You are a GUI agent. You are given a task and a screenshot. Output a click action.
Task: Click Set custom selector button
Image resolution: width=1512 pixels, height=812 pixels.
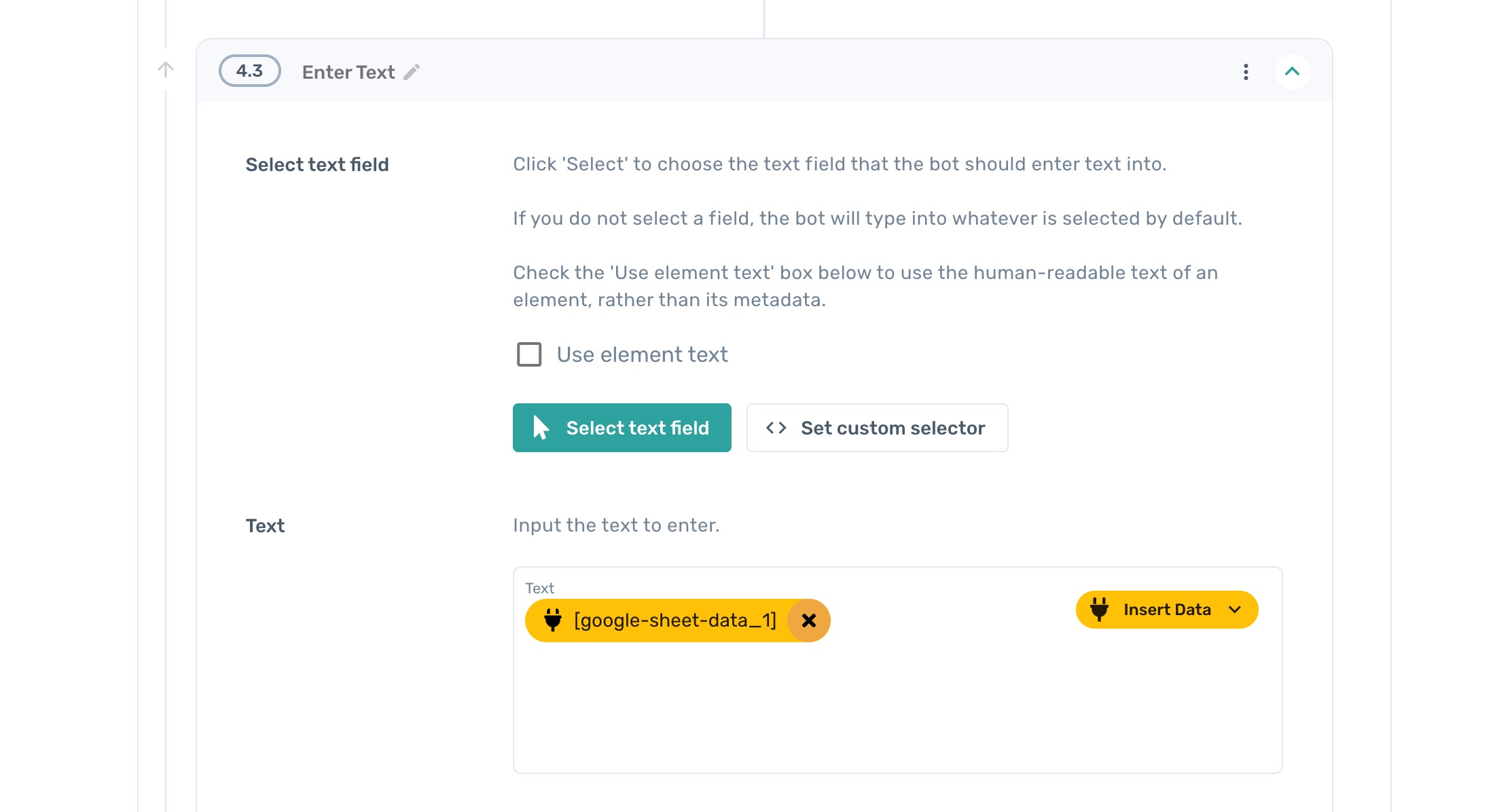pyautogui.click(x=877, y=428)
